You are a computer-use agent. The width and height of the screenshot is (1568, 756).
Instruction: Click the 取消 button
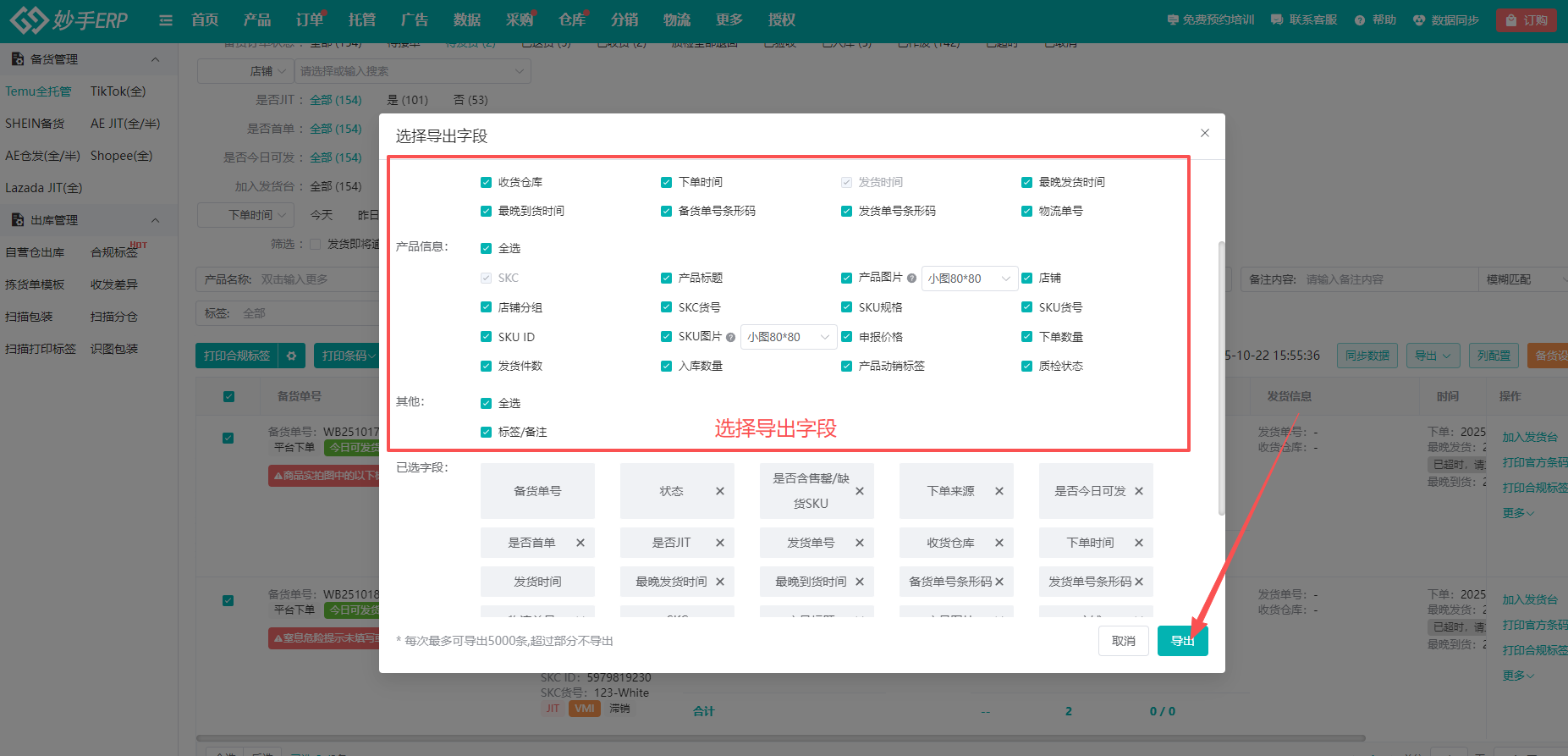coord(1123,641)
